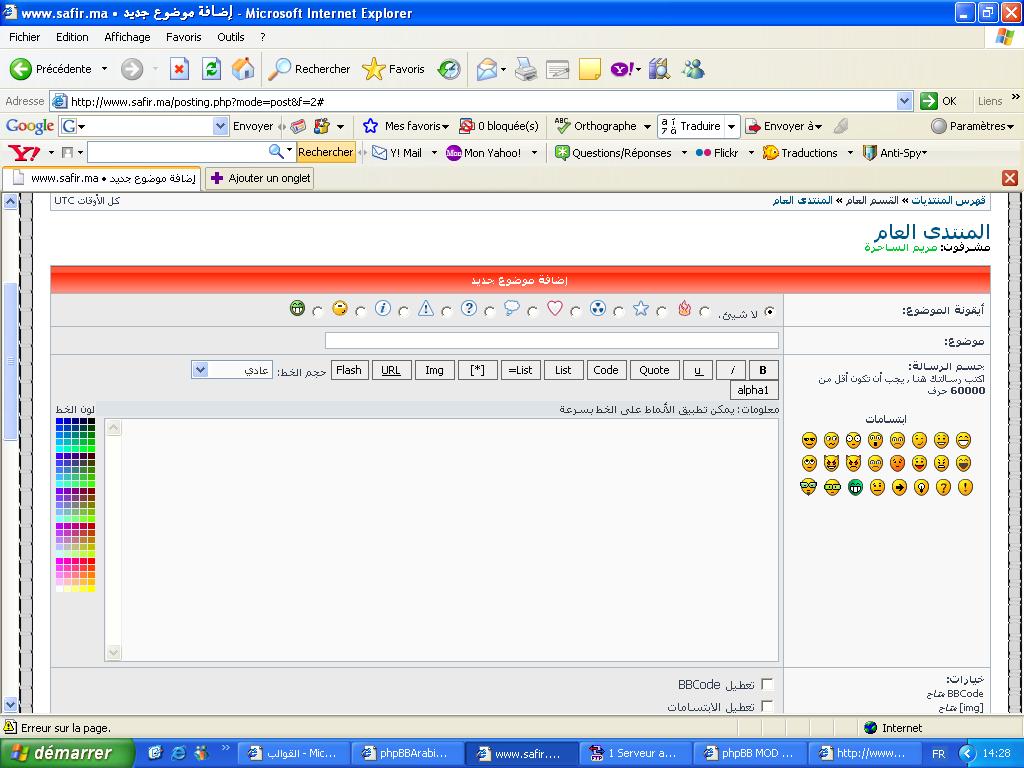Open the Affichage menu

pos(127,37)
